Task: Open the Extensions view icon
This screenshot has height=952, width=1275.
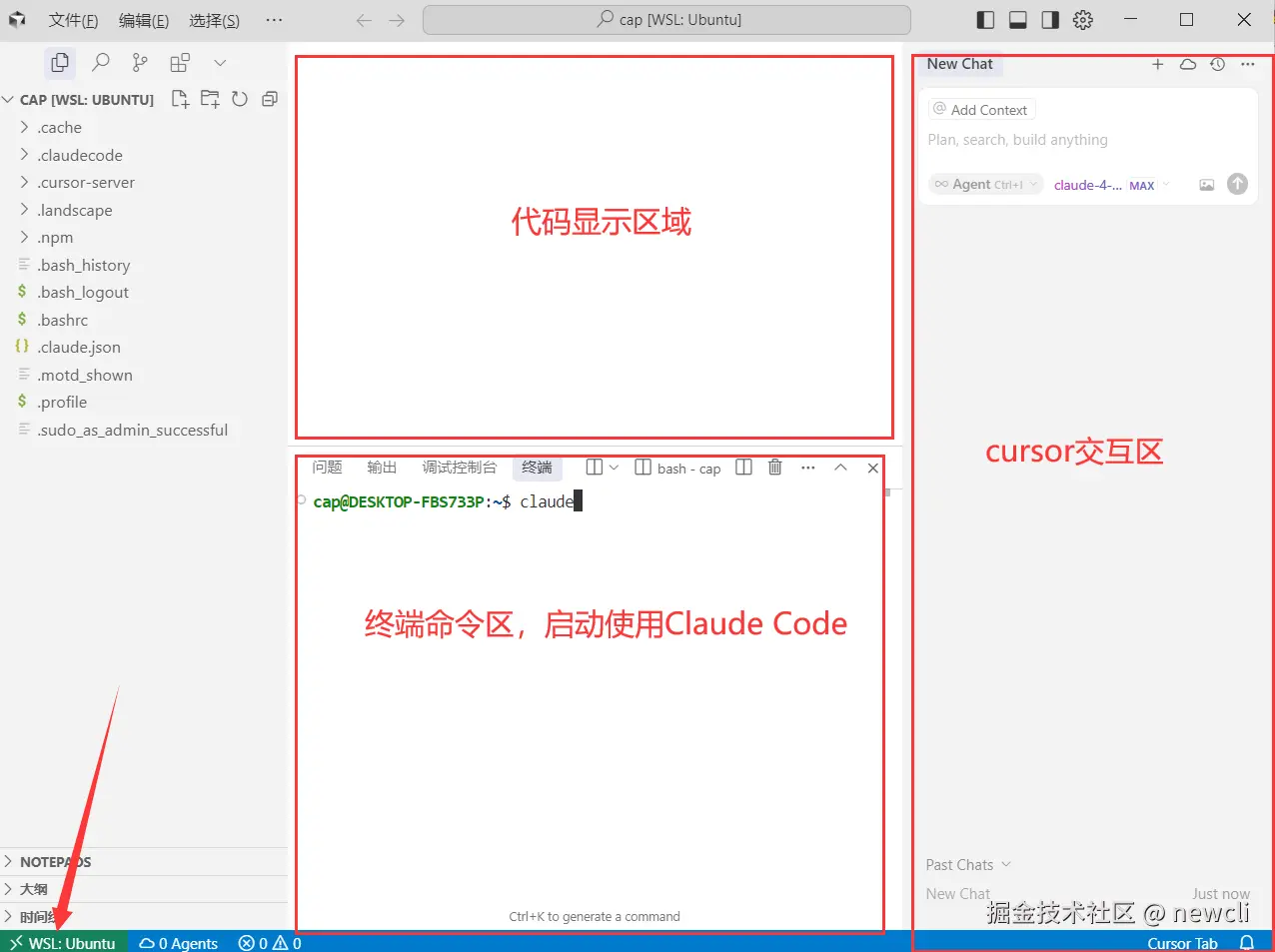Action: coord(180,63)
